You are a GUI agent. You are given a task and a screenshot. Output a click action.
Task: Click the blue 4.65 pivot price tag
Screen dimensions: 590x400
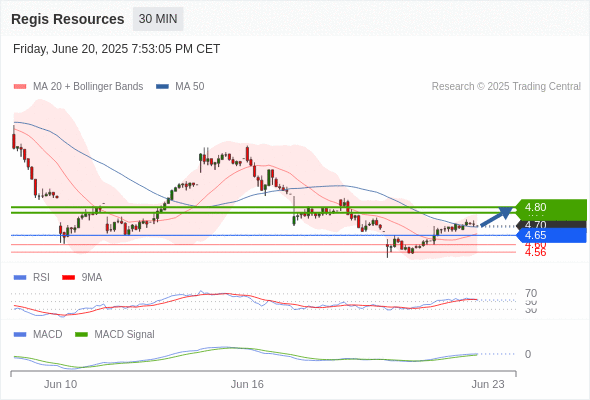pyautogui.click(x=551, y=236)
